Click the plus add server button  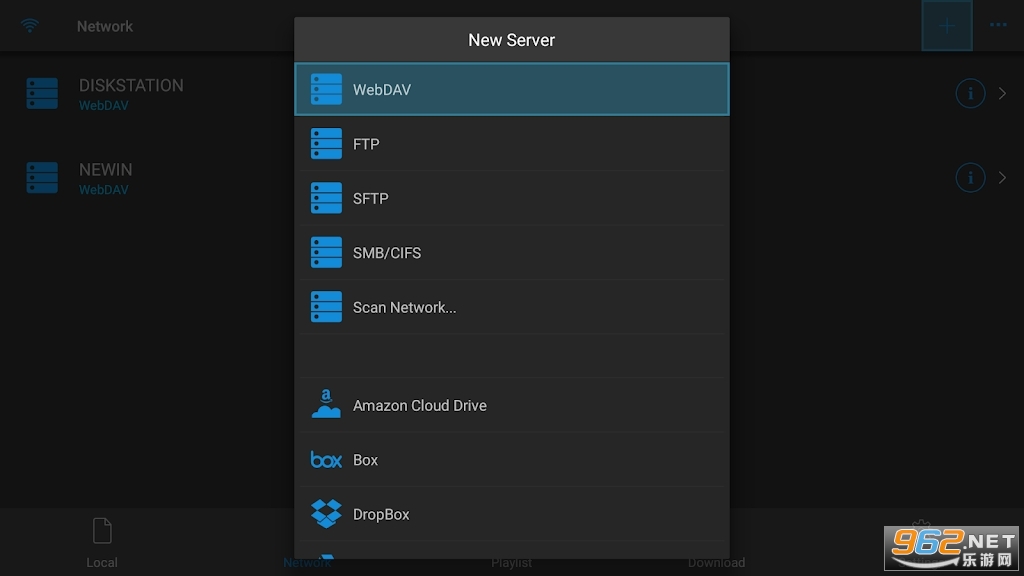[x=946, y=26]
